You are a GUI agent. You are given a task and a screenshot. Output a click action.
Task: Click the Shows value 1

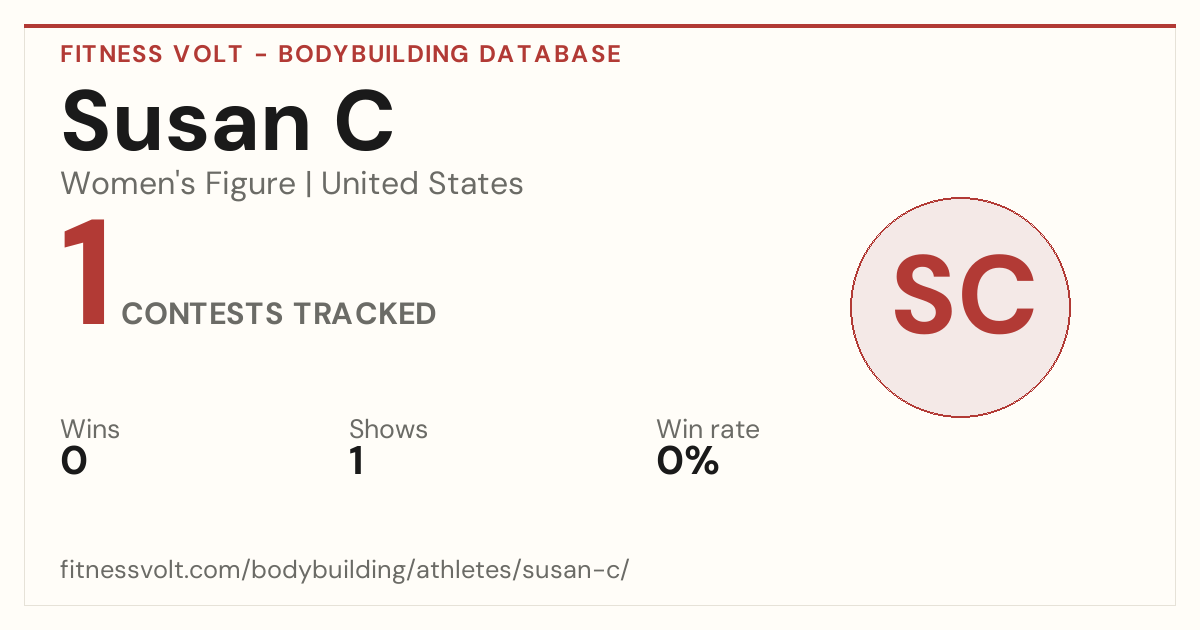click(357, 462)
